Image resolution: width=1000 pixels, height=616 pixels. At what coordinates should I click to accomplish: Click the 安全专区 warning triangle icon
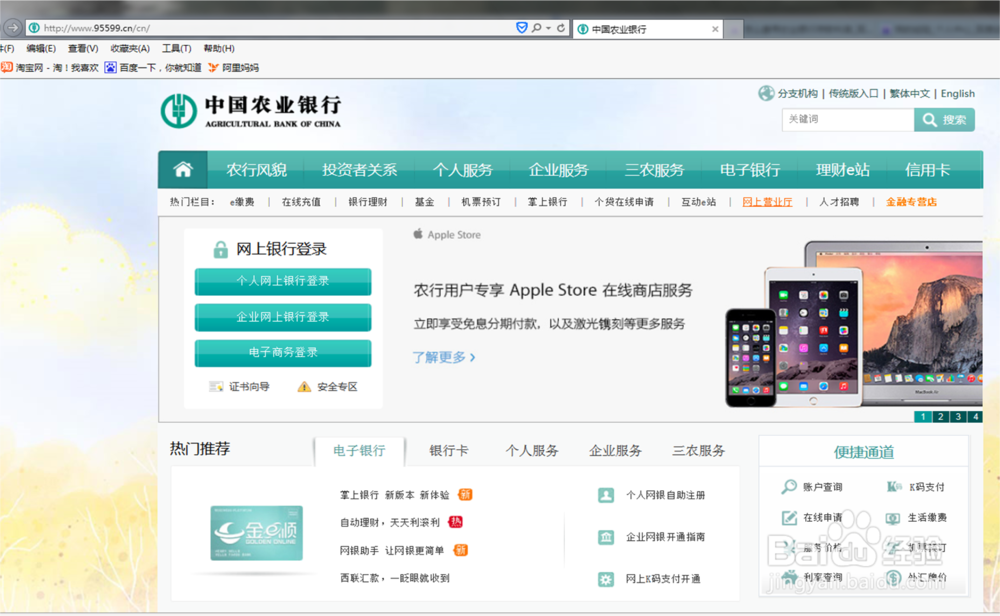pos(304,386)
